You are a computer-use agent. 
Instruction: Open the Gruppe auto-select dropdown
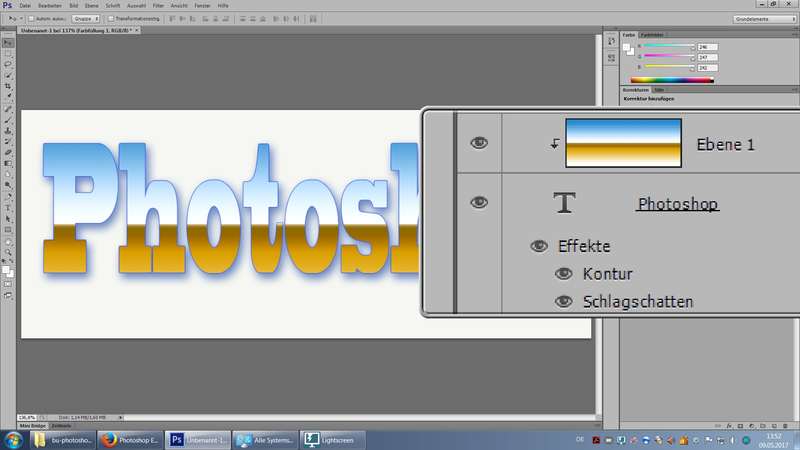coord(85,19)
